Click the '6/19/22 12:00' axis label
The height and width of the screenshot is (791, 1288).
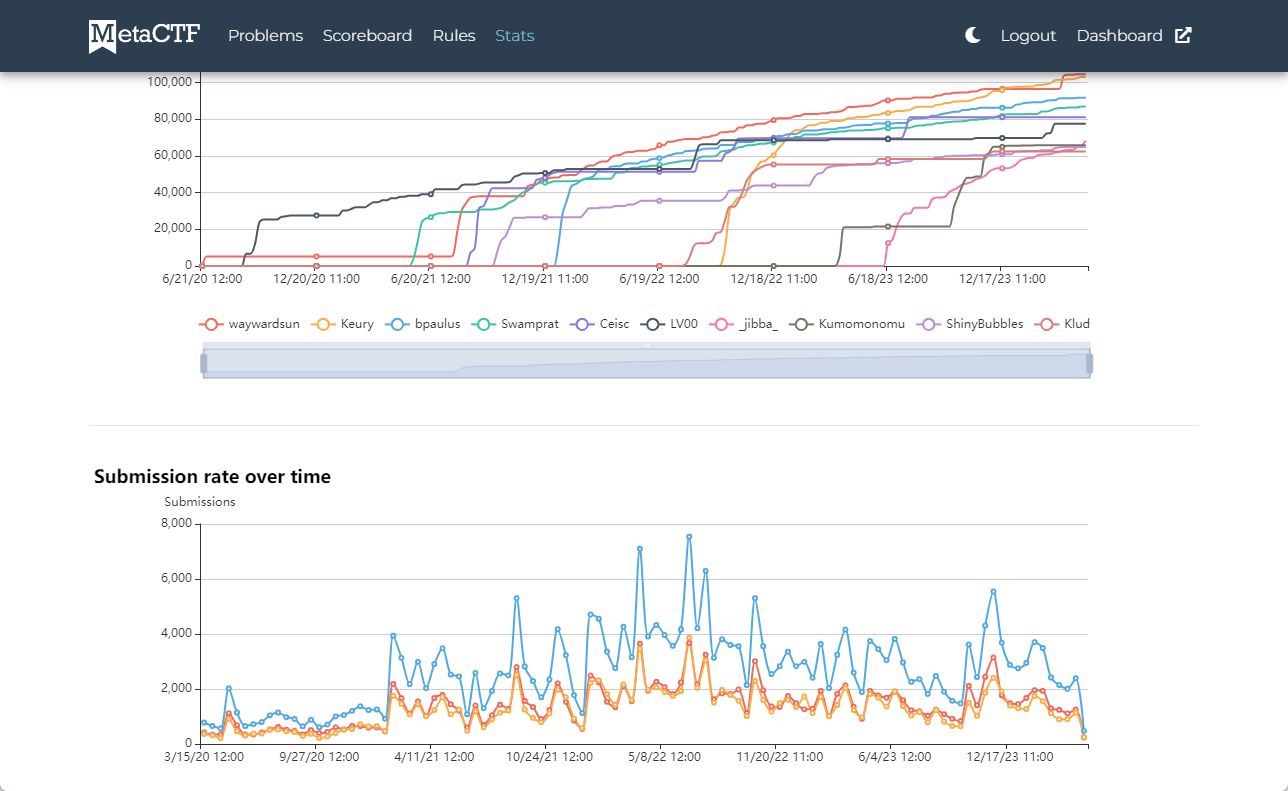coord(659,279)
